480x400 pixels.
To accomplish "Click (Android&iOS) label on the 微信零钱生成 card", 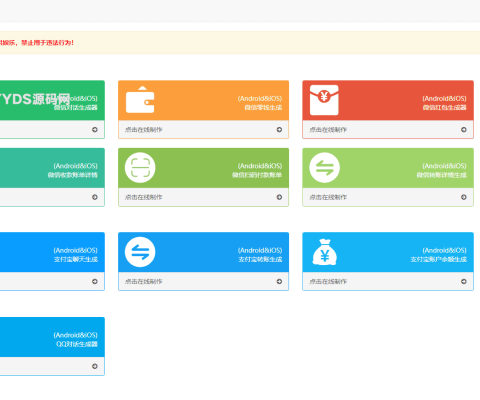I will pos(260,98).
